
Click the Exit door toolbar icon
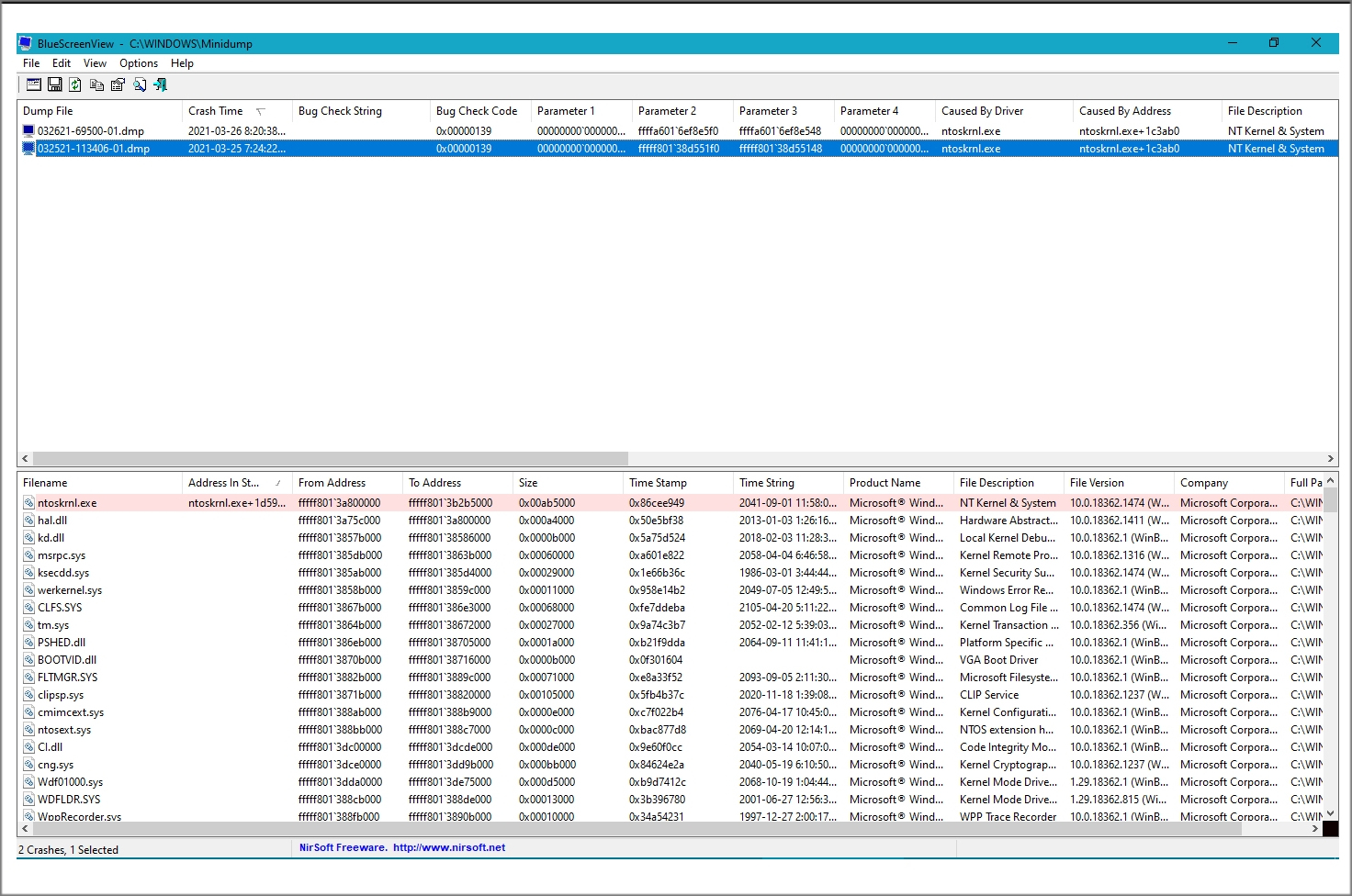tap(161, 84)
